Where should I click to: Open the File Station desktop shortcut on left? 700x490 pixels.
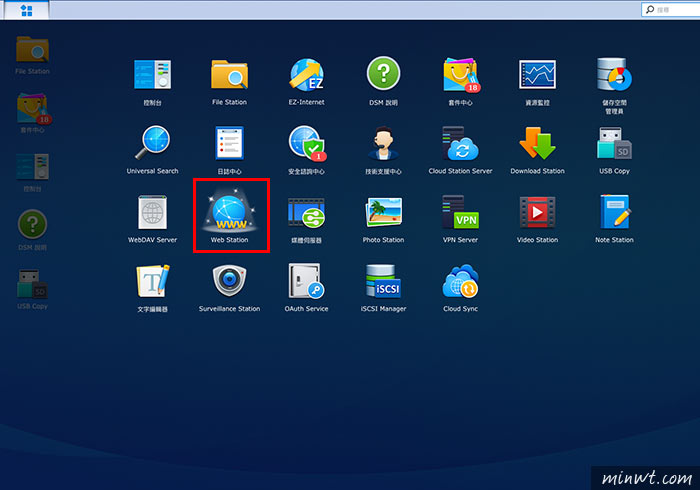click(32, 55)
